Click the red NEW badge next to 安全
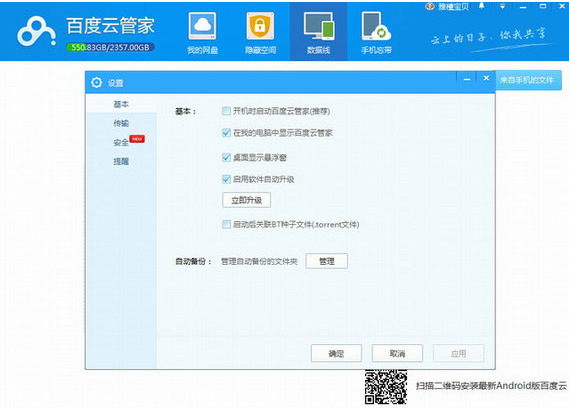 click(x=137, y=139)
